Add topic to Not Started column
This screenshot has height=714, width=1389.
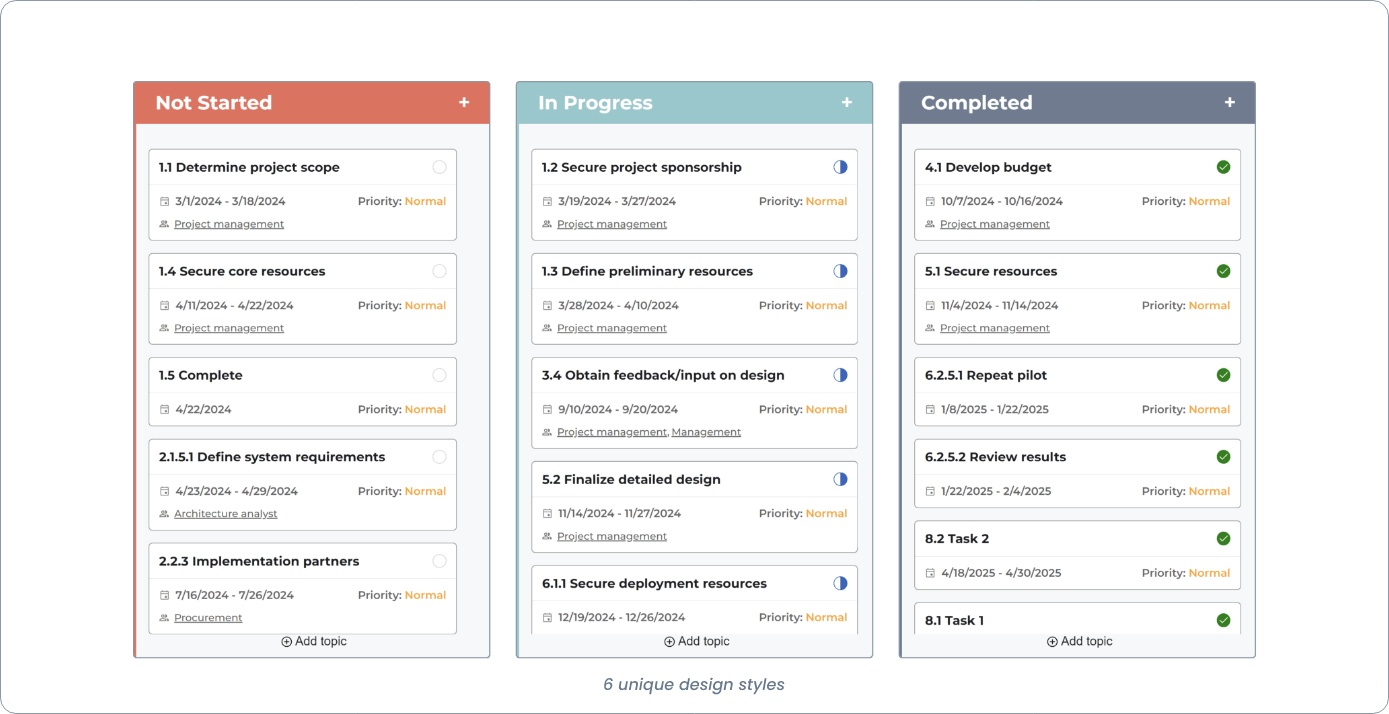(314, 641)
